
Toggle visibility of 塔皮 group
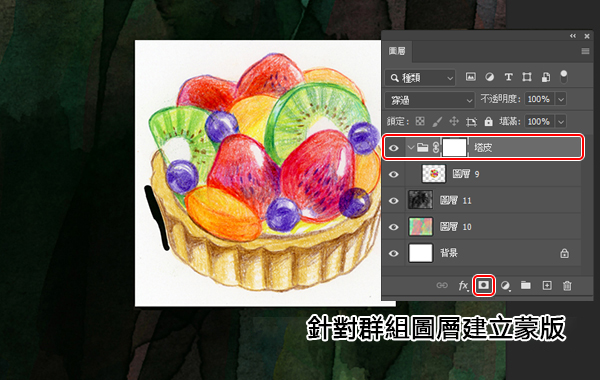click(393, 148)
